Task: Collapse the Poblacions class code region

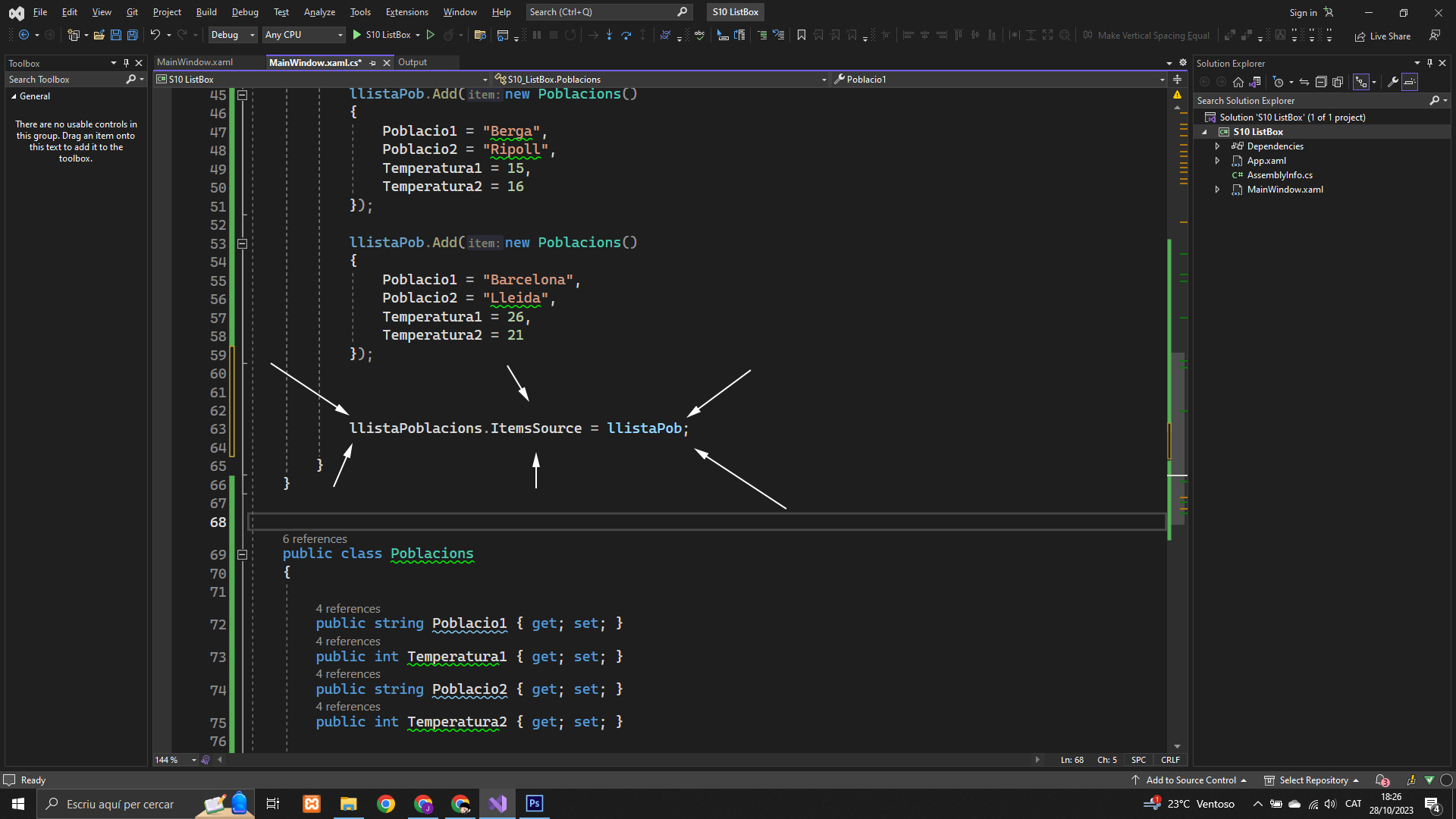Action: [x=242, y=555]
